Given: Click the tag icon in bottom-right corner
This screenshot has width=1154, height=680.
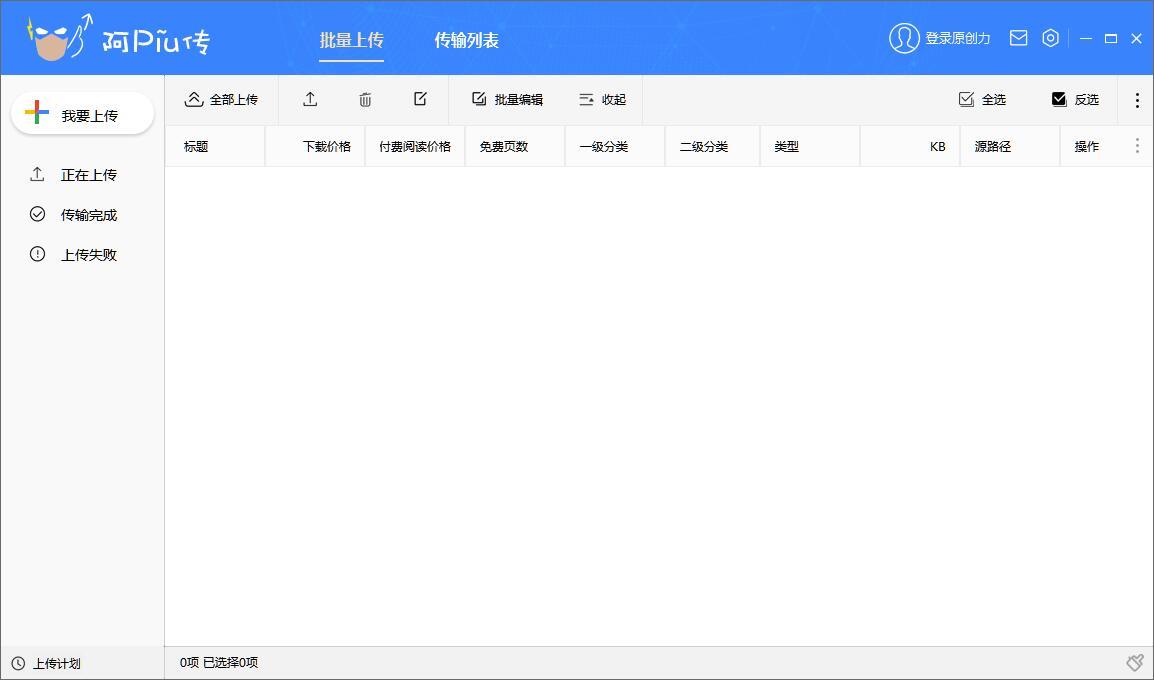Looking at the screenshot, I should click(1134, 663).
